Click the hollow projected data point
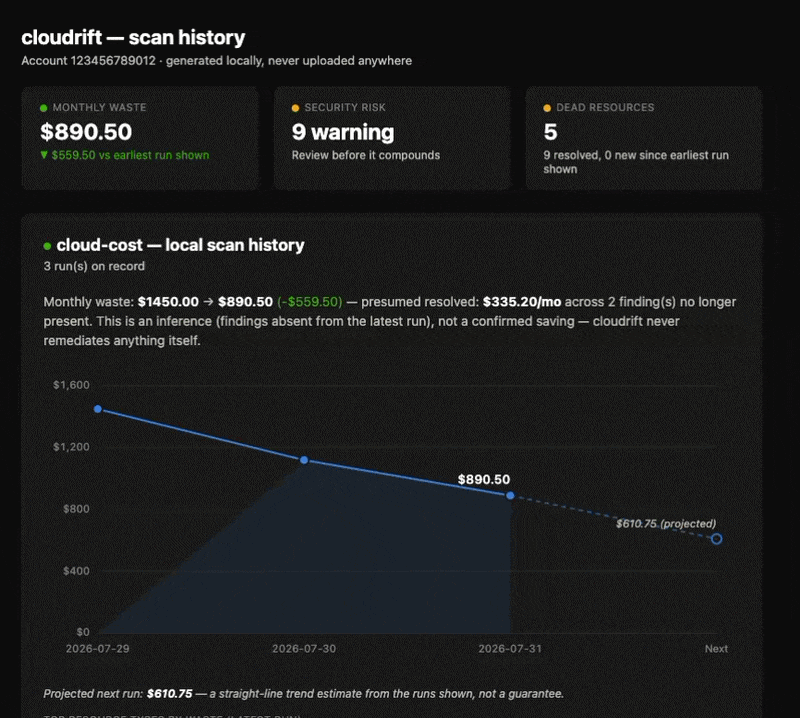The width and height of the screenshot is (800, 718). [x=716, y=539]
